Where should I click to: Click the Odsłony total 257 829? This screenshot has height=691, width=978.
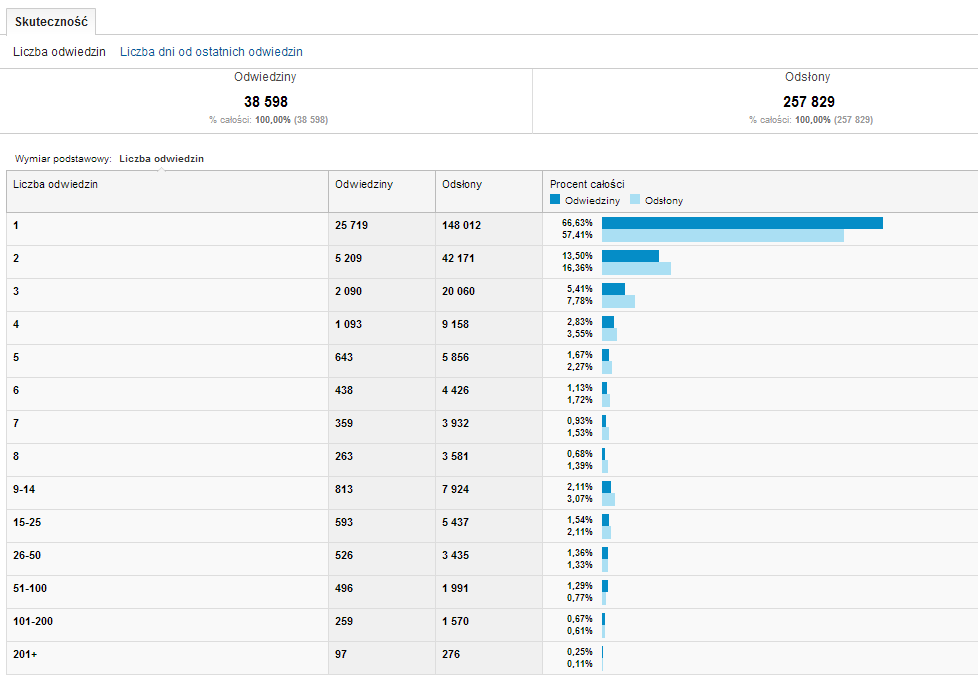click(x=808, y=102)
